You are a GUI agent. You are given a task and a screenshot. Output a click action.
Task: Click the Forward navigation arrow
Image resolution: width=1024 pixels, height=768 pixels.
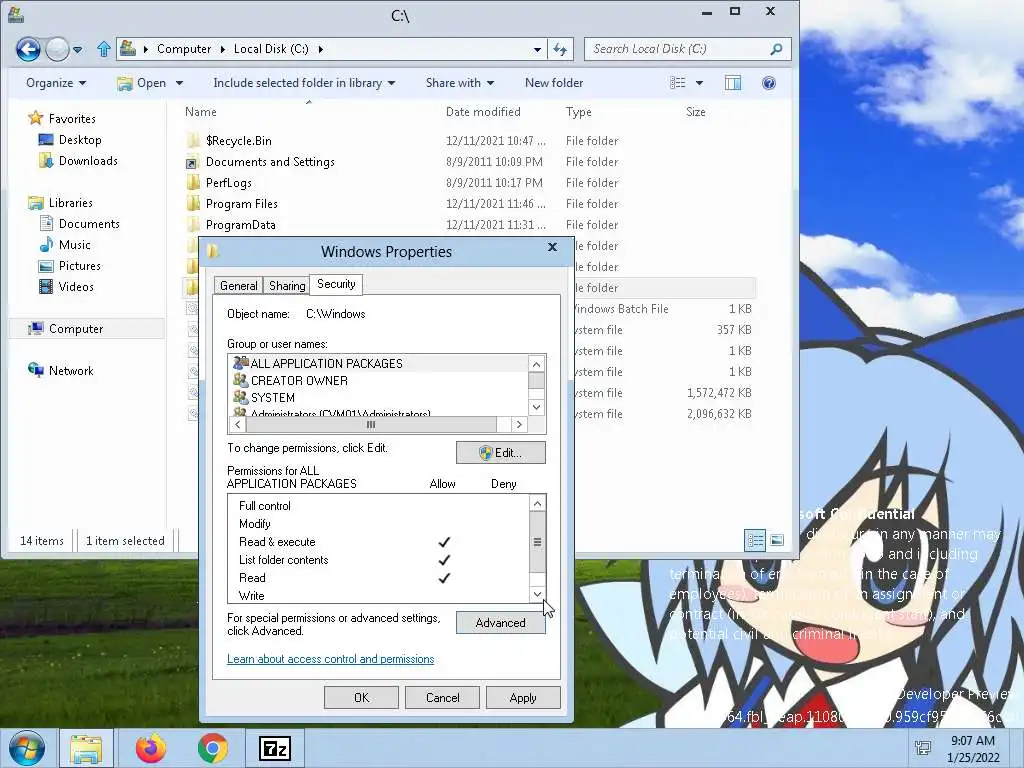[x=57, y=49]
